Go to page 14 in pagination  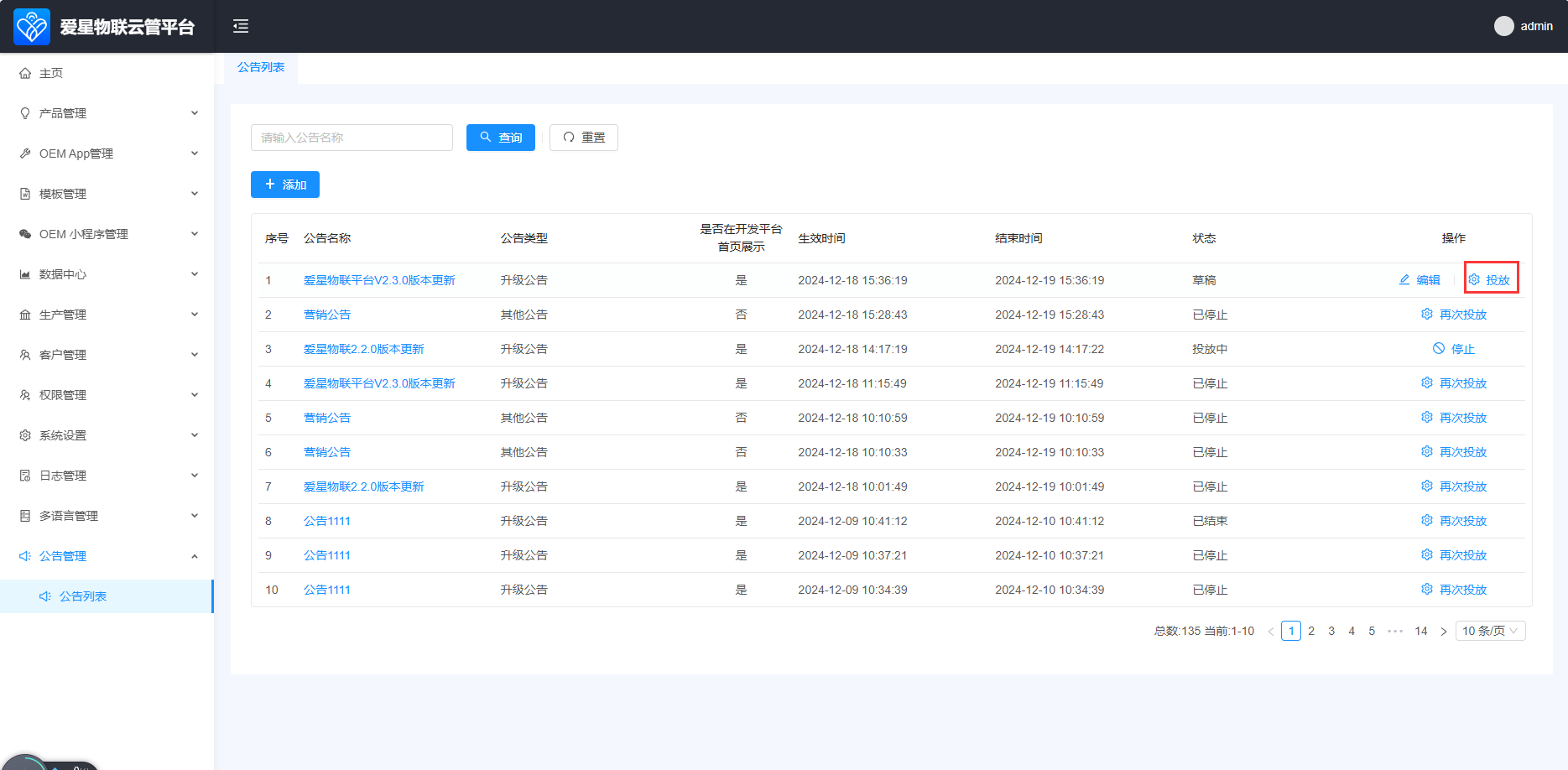coord(1421,631)
